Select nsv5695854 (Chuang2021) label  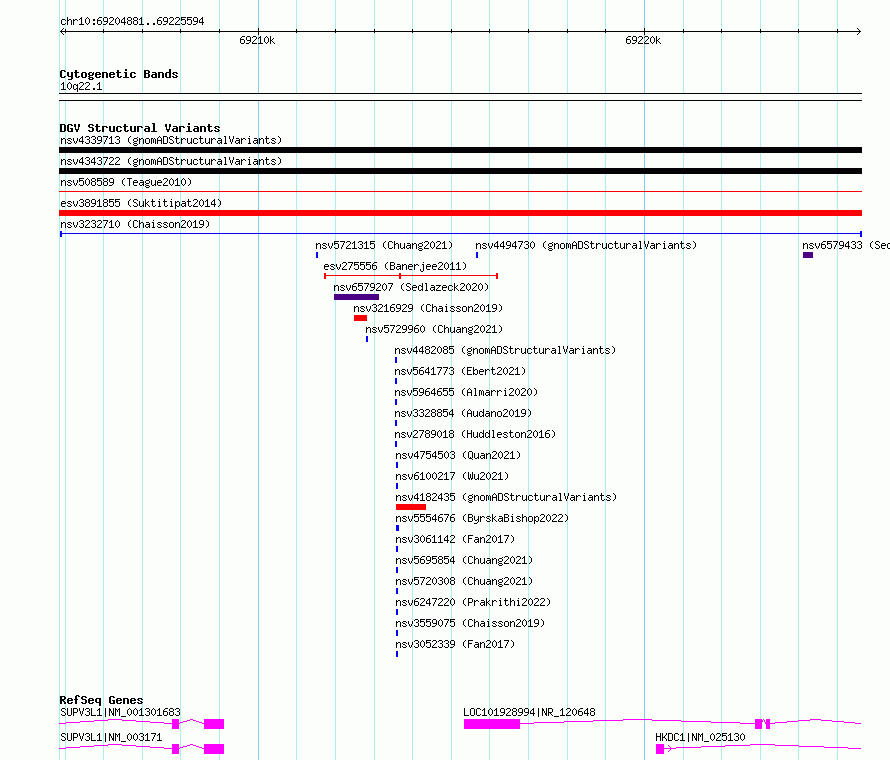tap(464, 560)
